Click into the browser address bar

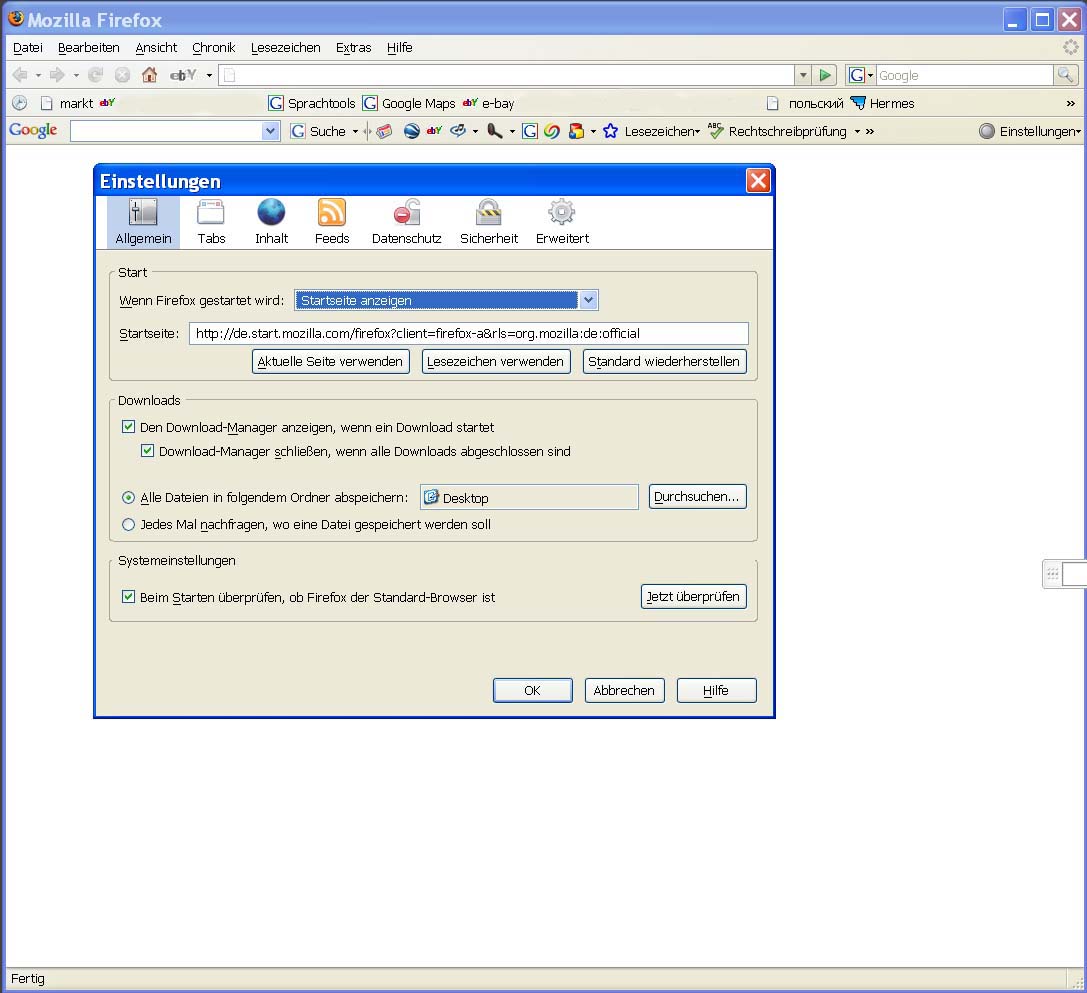point(507,75)
